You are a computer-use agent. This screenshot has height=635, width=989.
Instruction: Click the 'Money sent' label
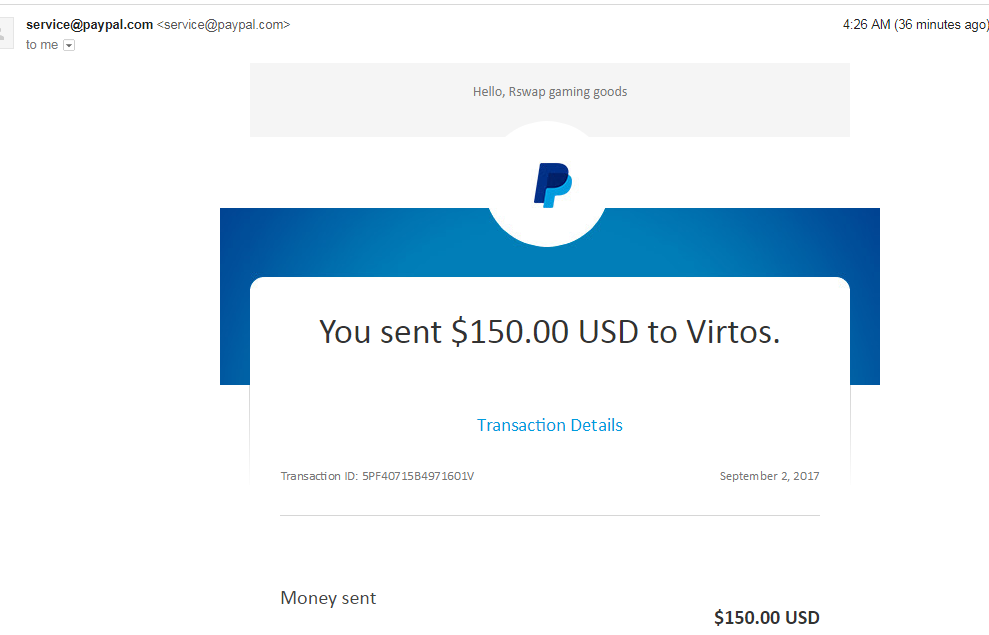pyautogui.click(x=328, y=598)
